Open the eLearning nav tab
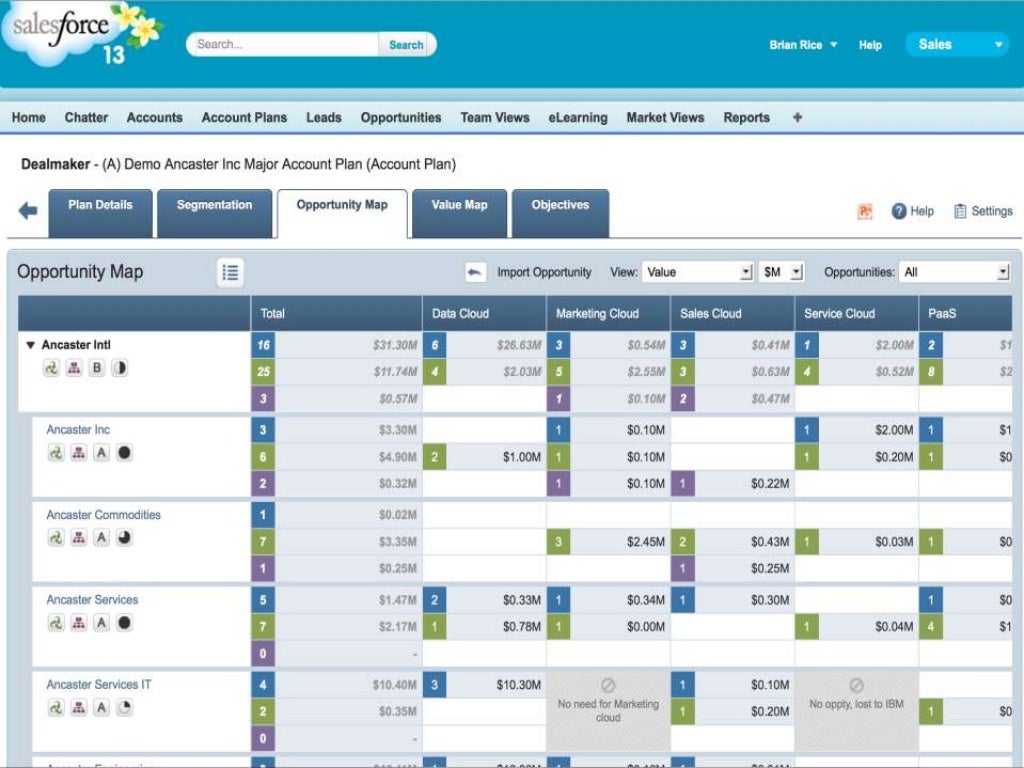Image resolution: width=1024 pixels, height=768 pixels. pyautogui.click(x=578, y=118)
